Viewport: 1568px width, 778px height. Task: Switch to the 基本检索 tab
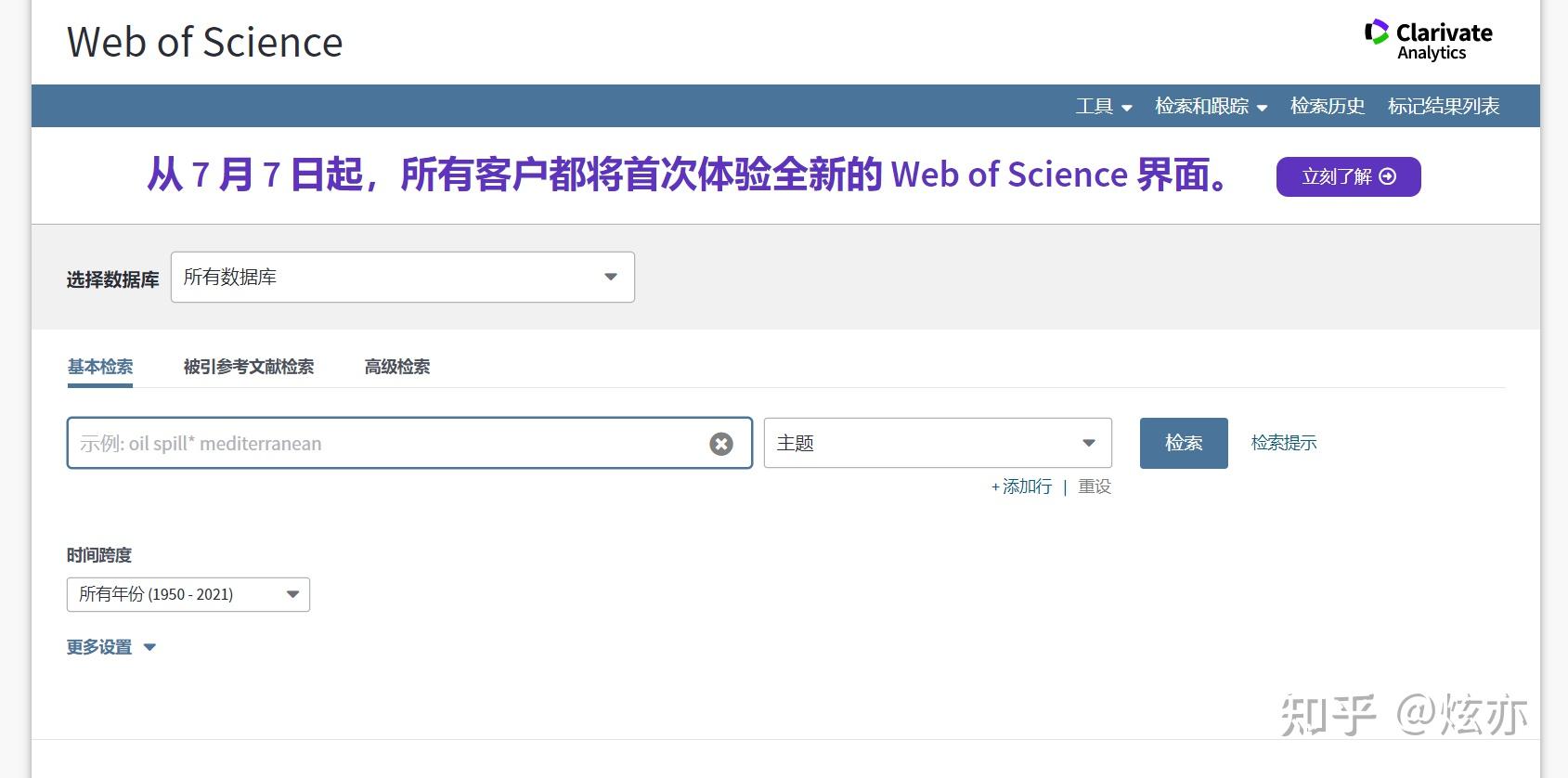[x=100, y=367]
